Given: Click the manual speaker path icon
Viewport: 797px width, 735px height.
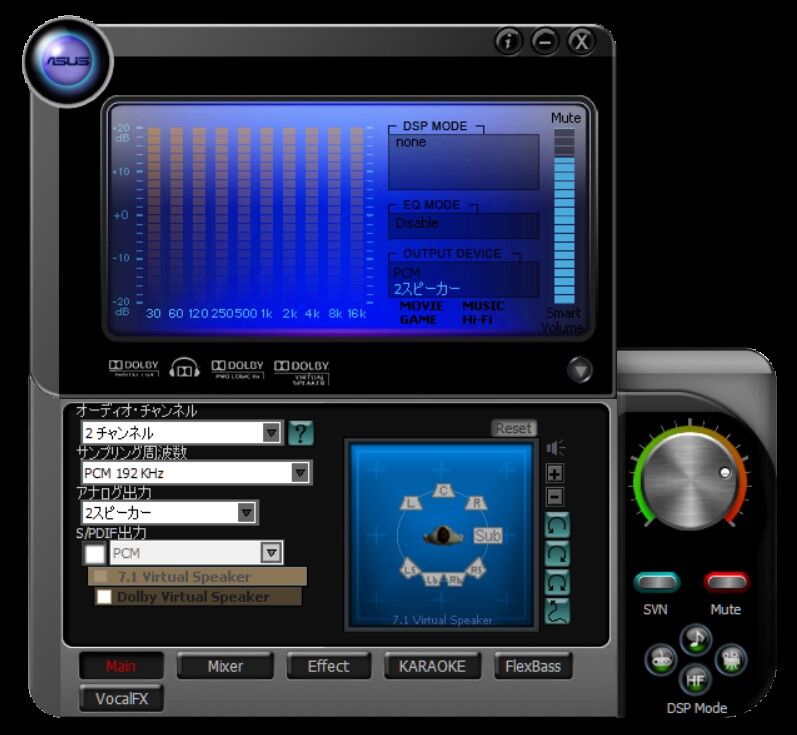Looking at the screenshot, I should point(557,611).
